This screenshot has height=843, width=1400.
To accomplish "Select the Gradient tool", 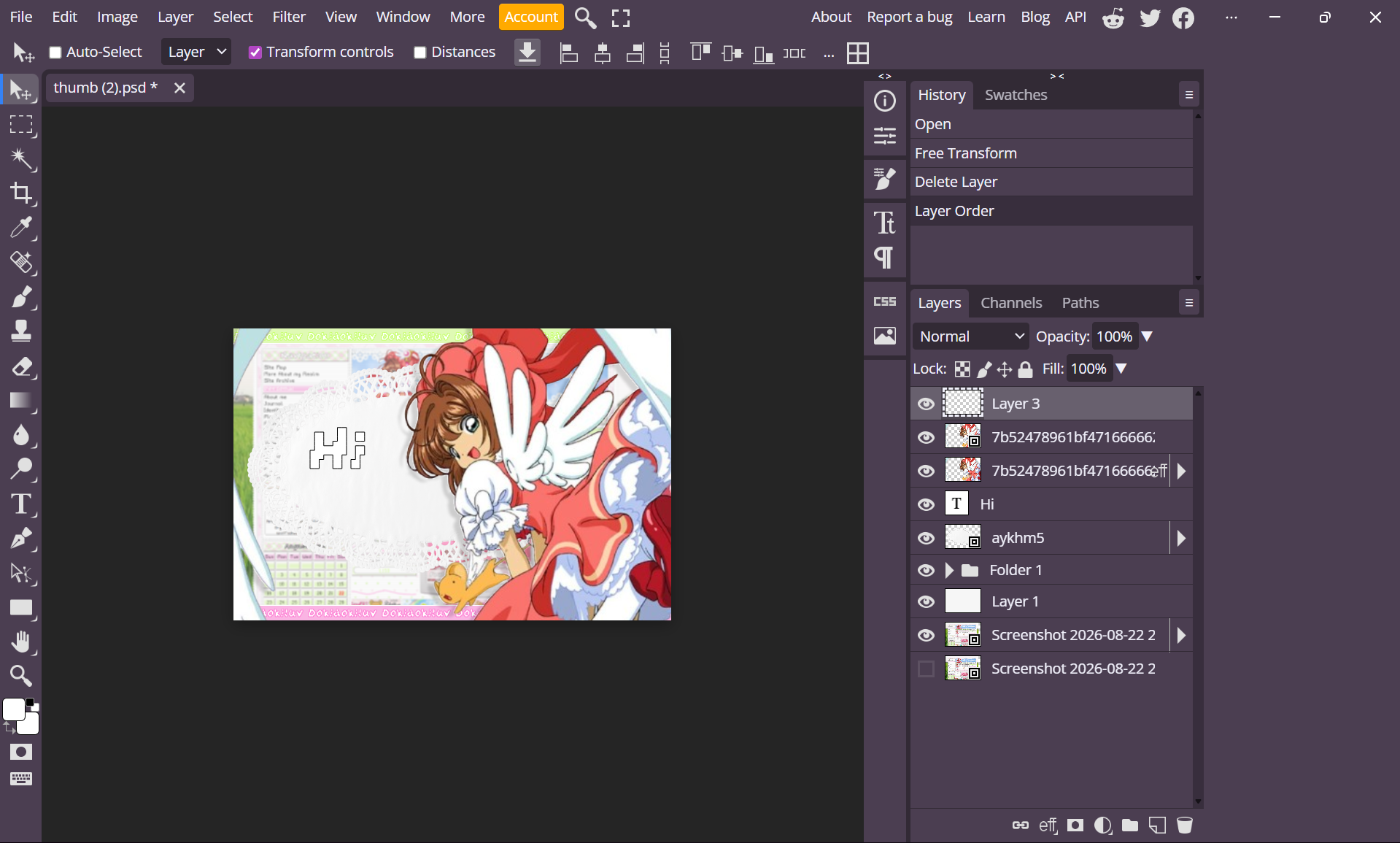I will [21, 400].
